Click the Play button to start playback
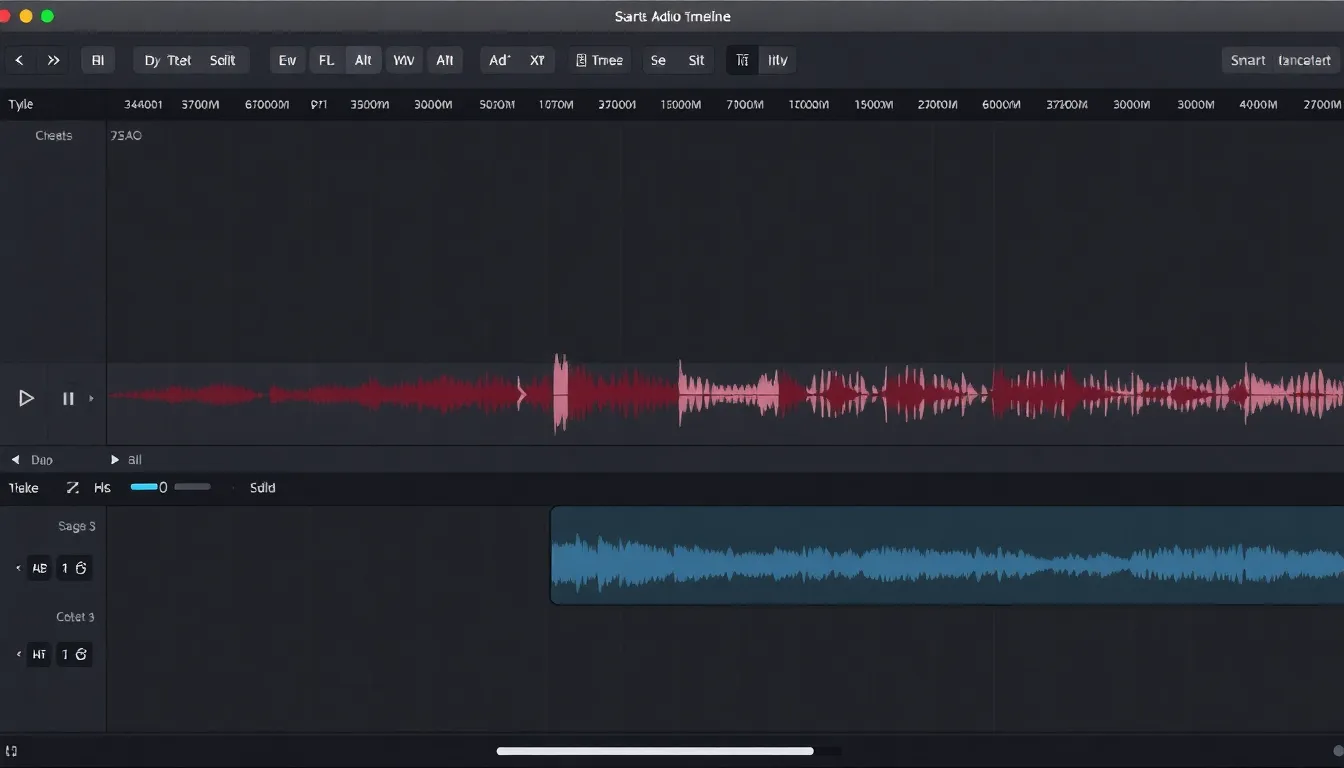The image size is (1344, 768). (x=26, y=398)
